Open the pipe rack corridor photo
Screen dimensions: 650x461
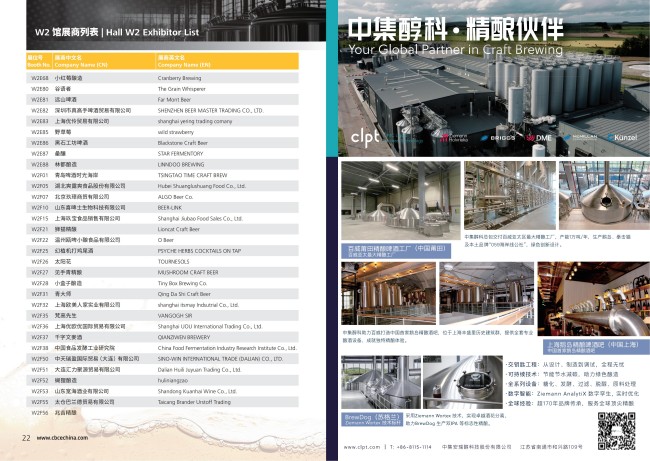coord(509,195)
